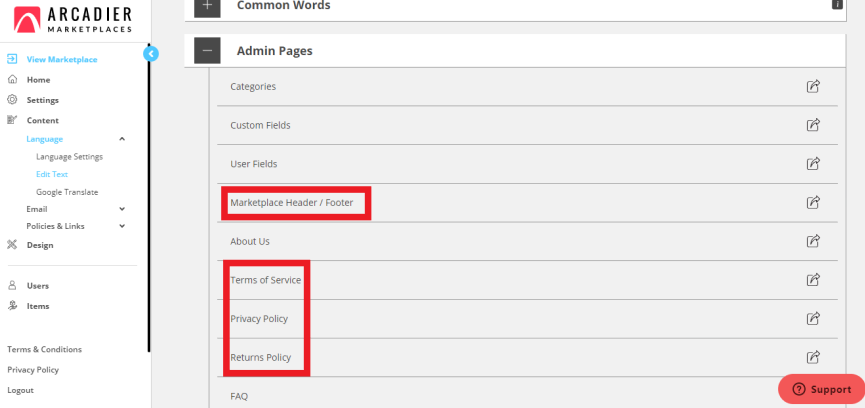This screenshot has height=408, width=865.
Task: Open the Design sidebar item
Action: point(40,245)
